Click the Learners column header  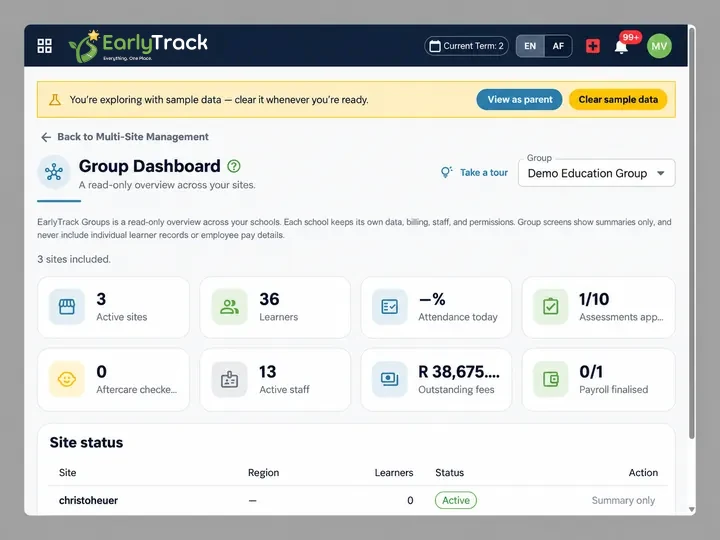coord(394,472)
